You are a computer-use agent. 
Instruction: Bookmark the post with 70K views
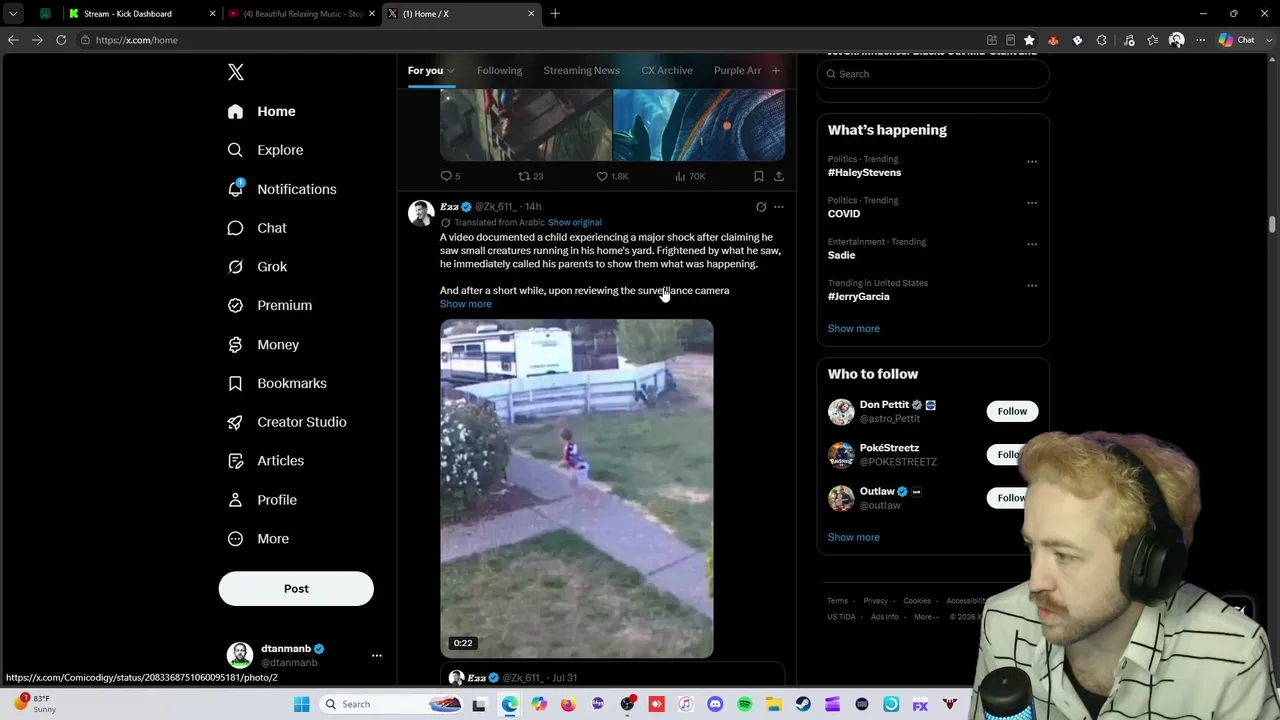click(759, 176)
